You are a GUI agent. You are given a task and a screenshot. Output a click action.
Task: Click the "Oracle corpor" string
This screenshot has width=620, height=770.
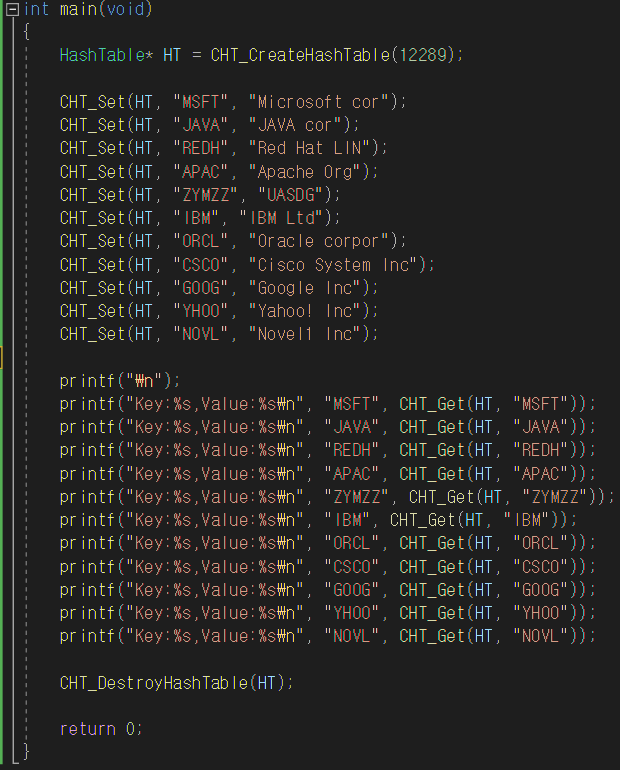(320, 241)
